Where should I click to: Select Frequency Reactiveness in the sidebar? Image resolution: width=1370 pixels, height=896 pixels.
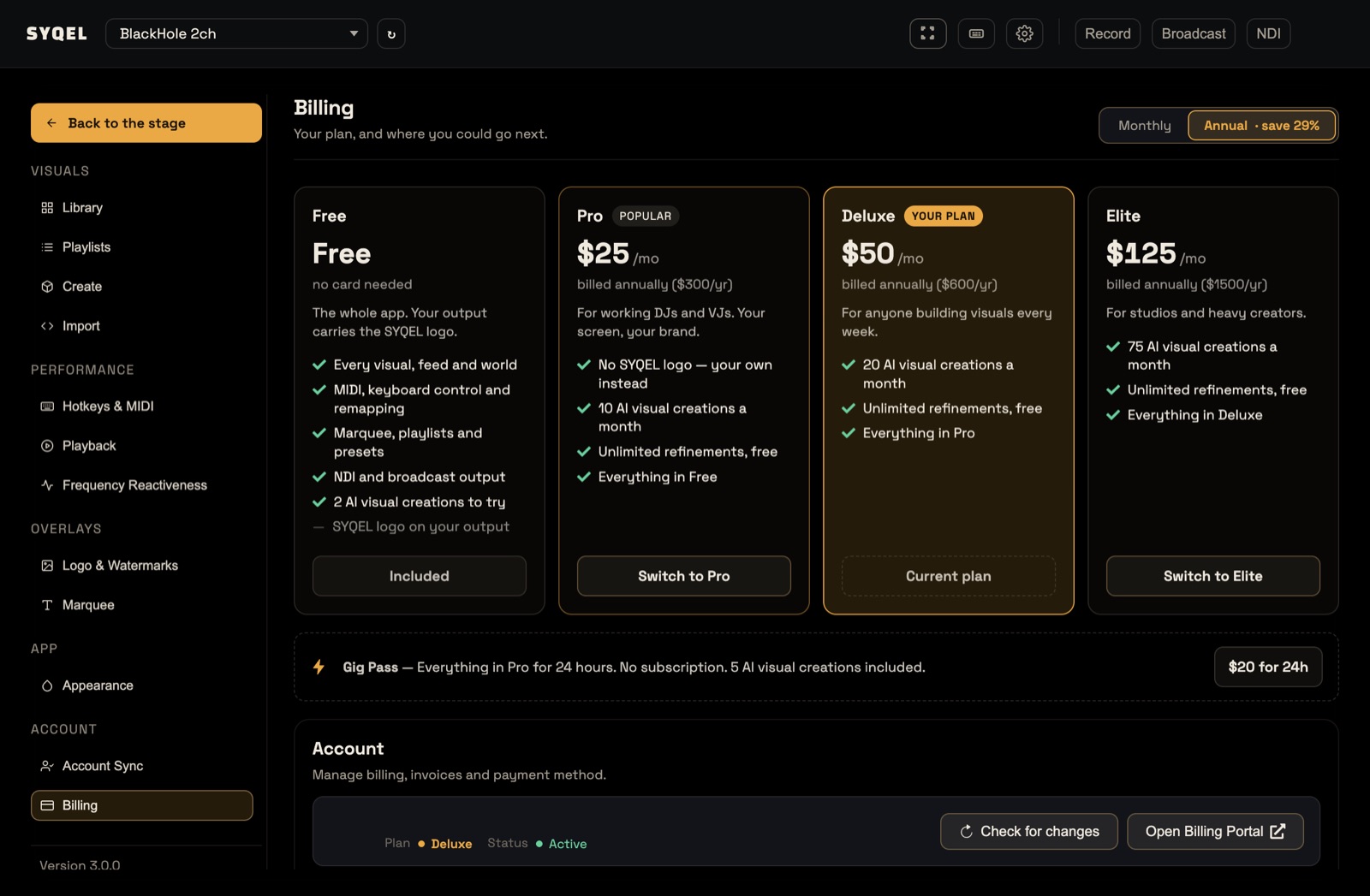click(142, 485)
